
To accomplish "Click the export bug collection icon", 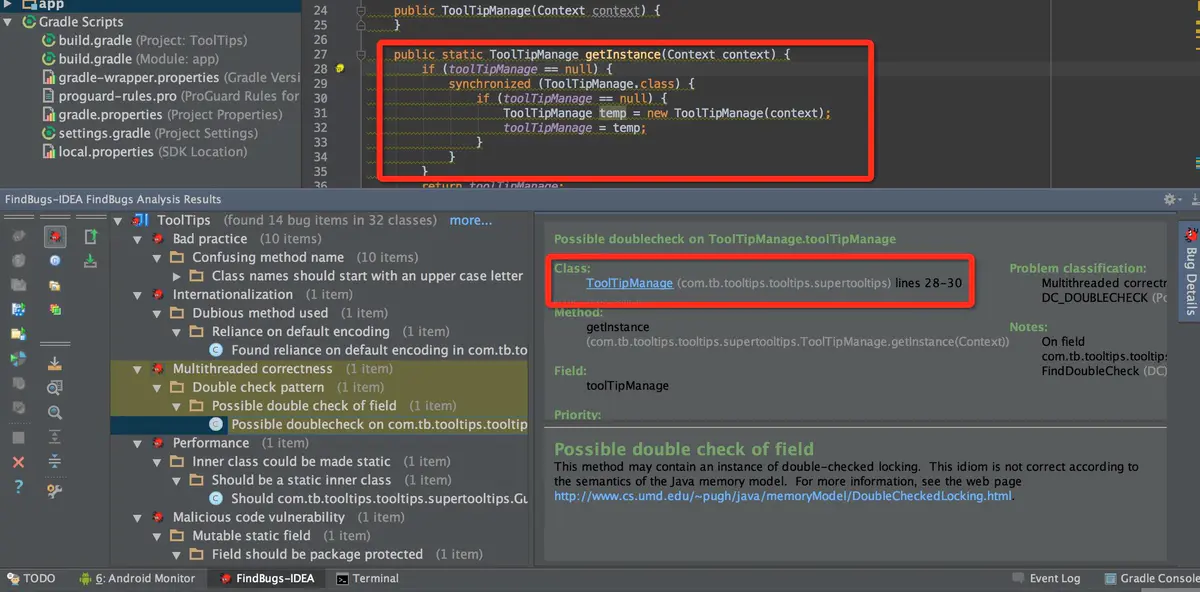I will (90, 237).
